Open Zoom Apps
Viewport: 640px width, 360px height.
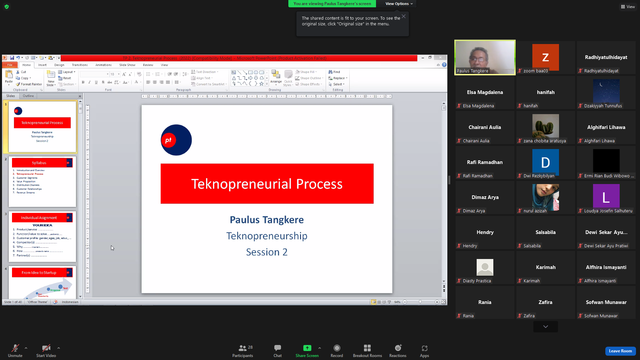pos(424,350)
